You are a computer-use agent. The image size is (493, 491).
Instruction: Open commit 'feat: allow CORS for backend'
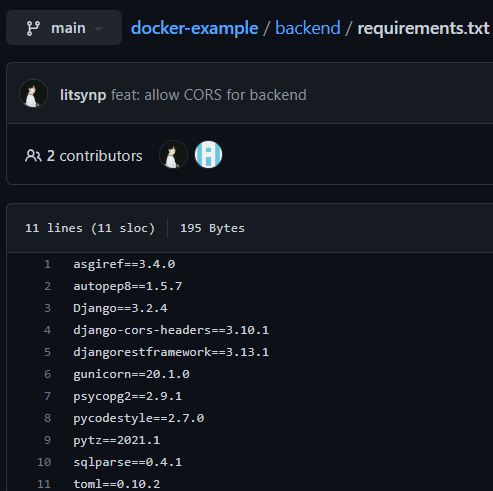coord(209,95)
